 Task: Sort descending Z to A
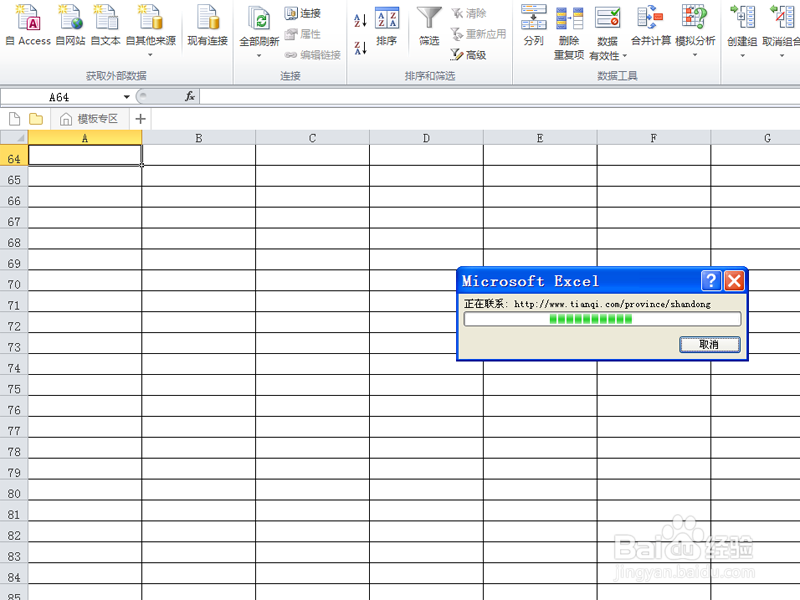pyautogui.click(x=360, y=48)
